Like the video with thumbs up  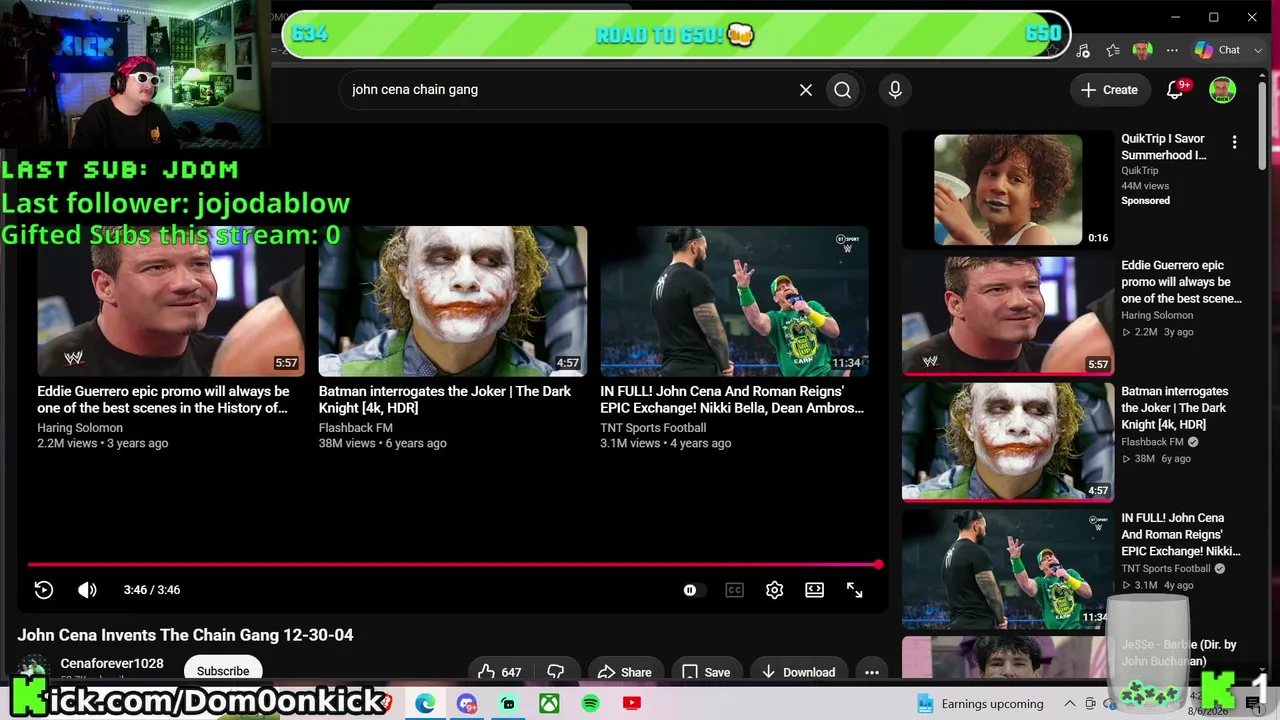coord(500,672)
